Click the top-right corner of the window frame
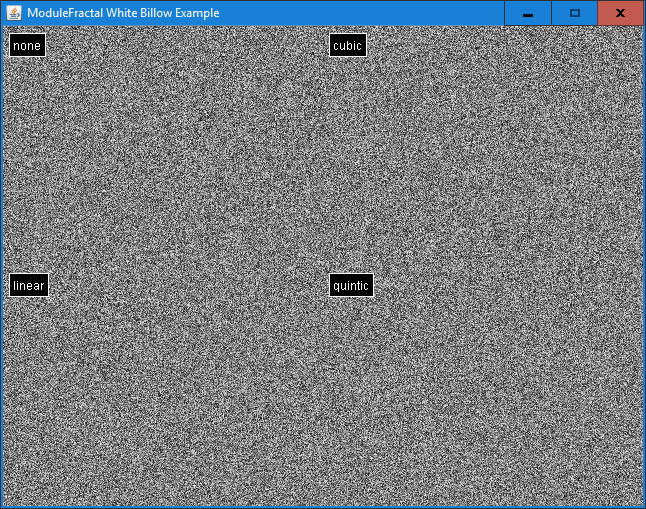The height and width of the screenshot is (509, 646). 644,1
